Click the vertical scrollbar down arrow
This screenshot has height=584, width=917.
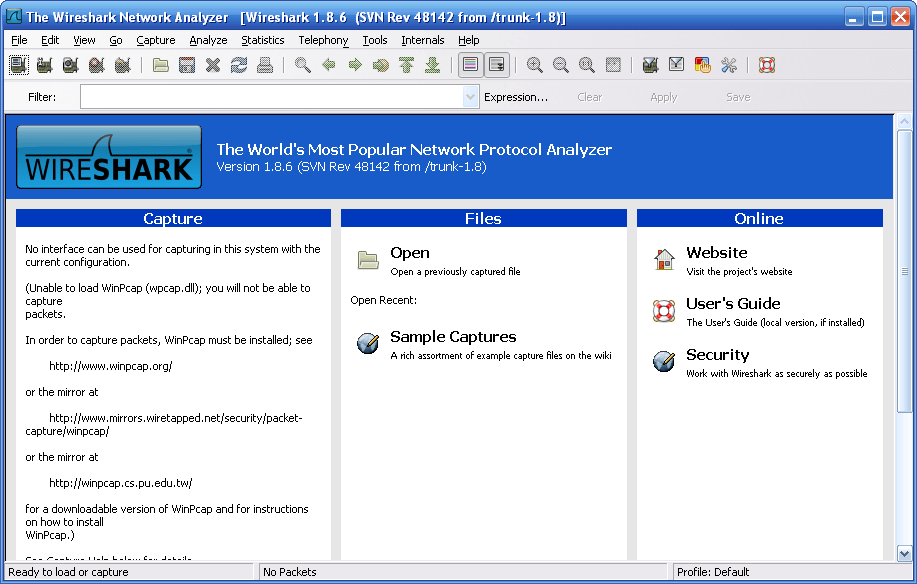904,553
